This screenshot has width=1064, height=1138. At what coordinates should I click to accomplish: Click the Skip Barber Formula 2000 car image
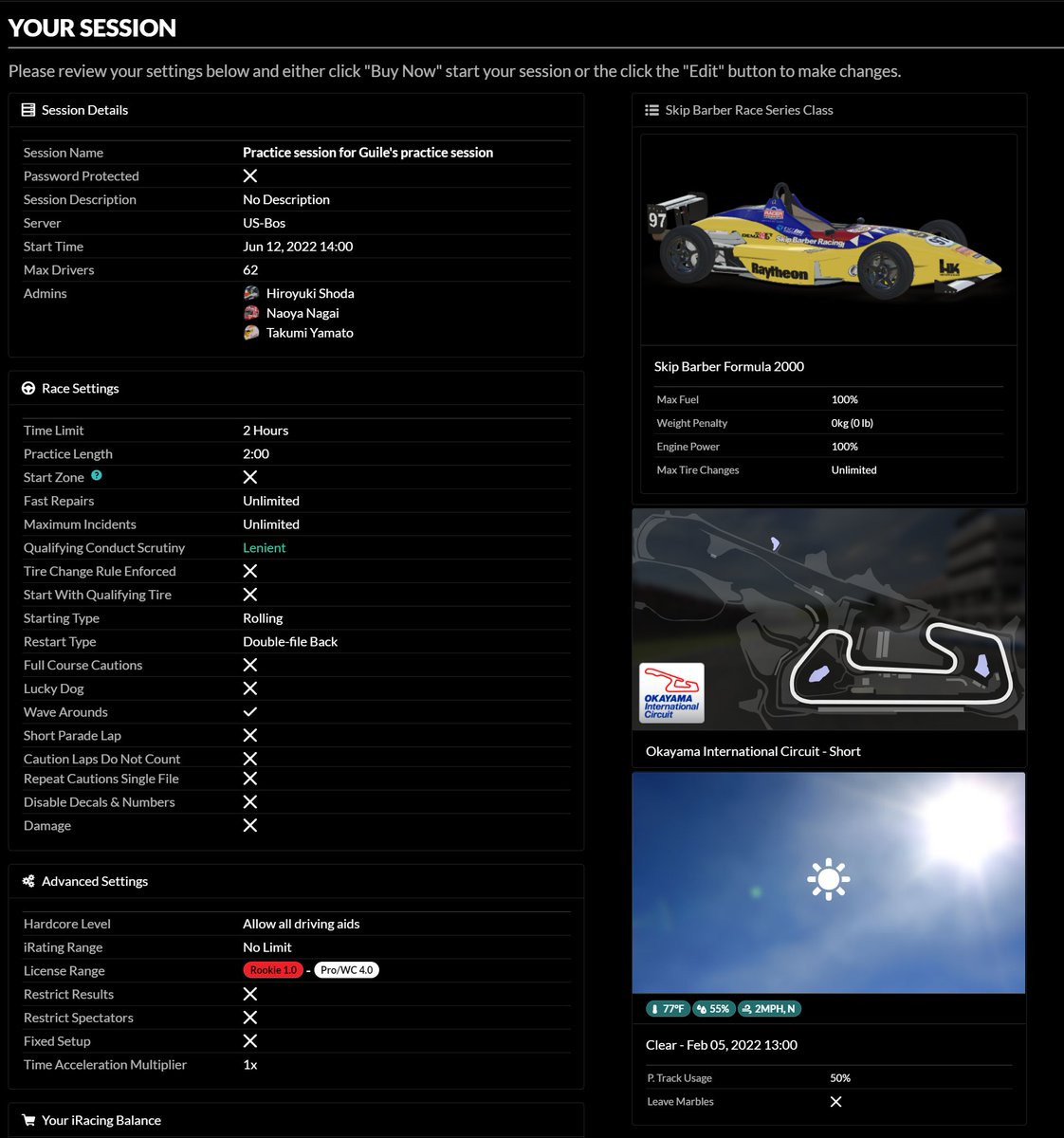tap(829, 239)
